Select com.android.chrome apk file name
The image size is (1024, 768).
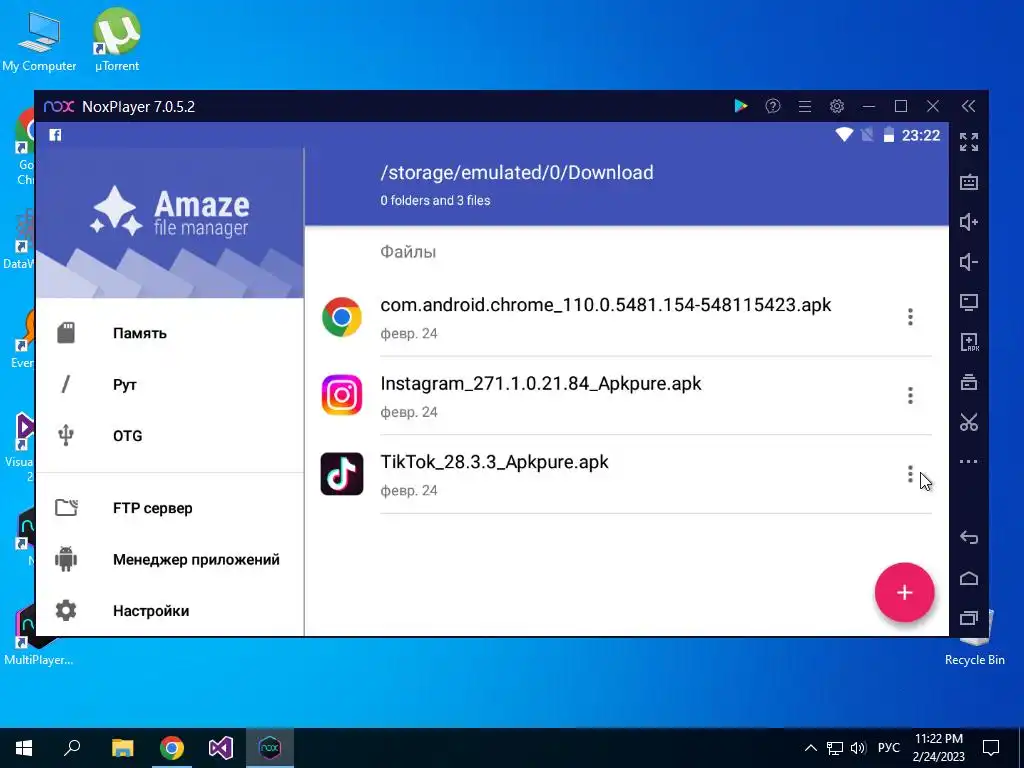(605, 305)
